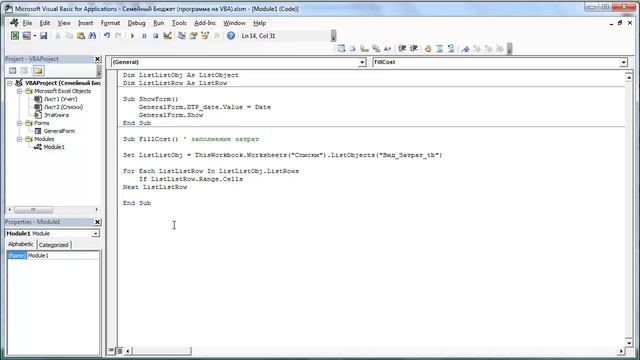Viewport: 640px width, 360px height.
Task: Toggle Folders in the Project panel
Action: tap(38, 71)
